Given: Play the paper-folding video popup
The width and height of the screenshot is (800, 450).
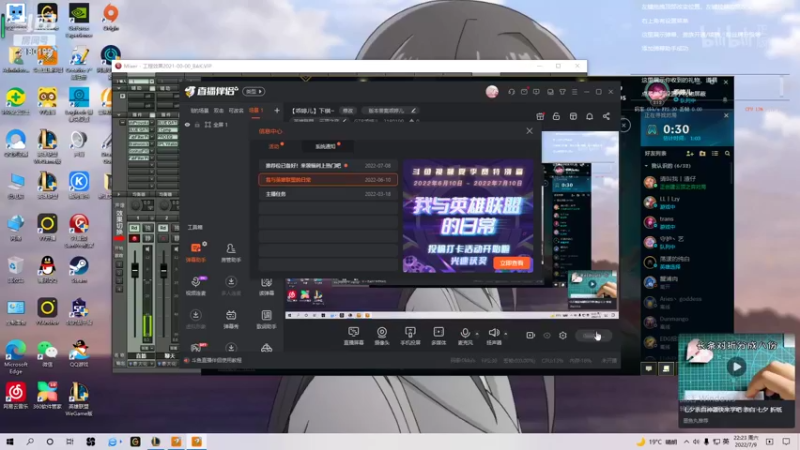Looking at the screenshot, I should coord(736,366).
